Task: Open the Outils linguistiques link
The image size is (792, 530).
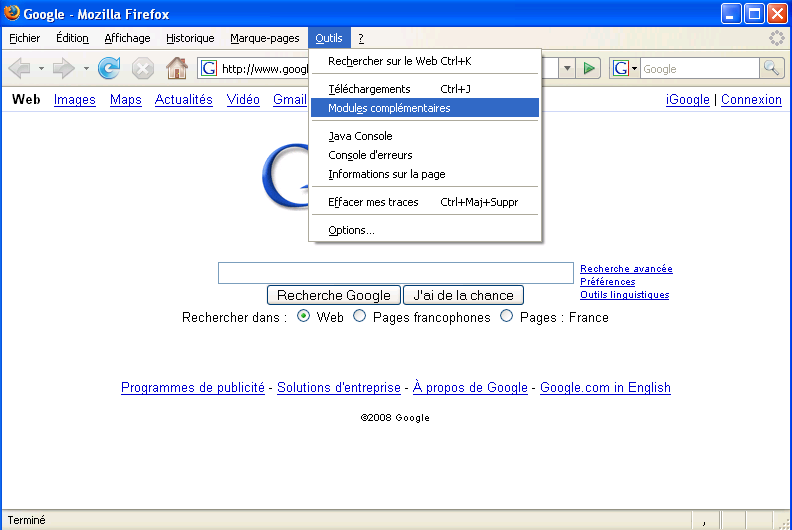Action: tap(624, 295)
